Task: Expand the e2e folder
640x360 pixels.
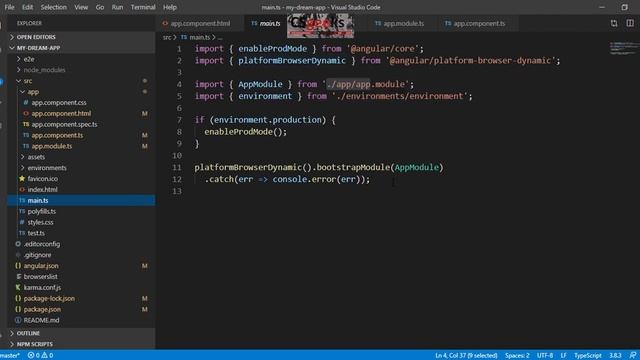Action: click(x=81, y=59)
